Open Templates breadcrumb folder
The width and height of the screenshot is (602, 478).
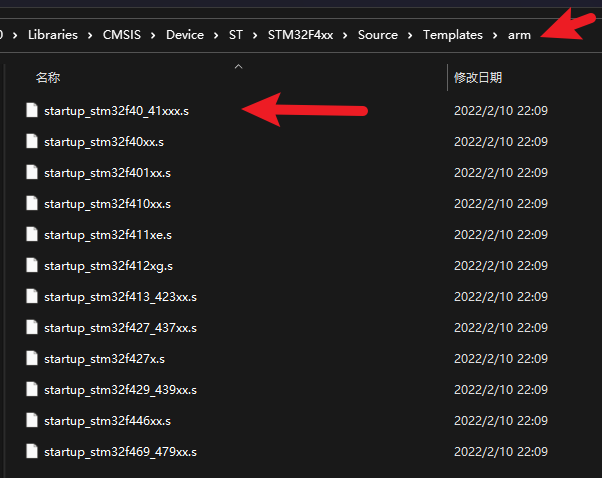453,35
